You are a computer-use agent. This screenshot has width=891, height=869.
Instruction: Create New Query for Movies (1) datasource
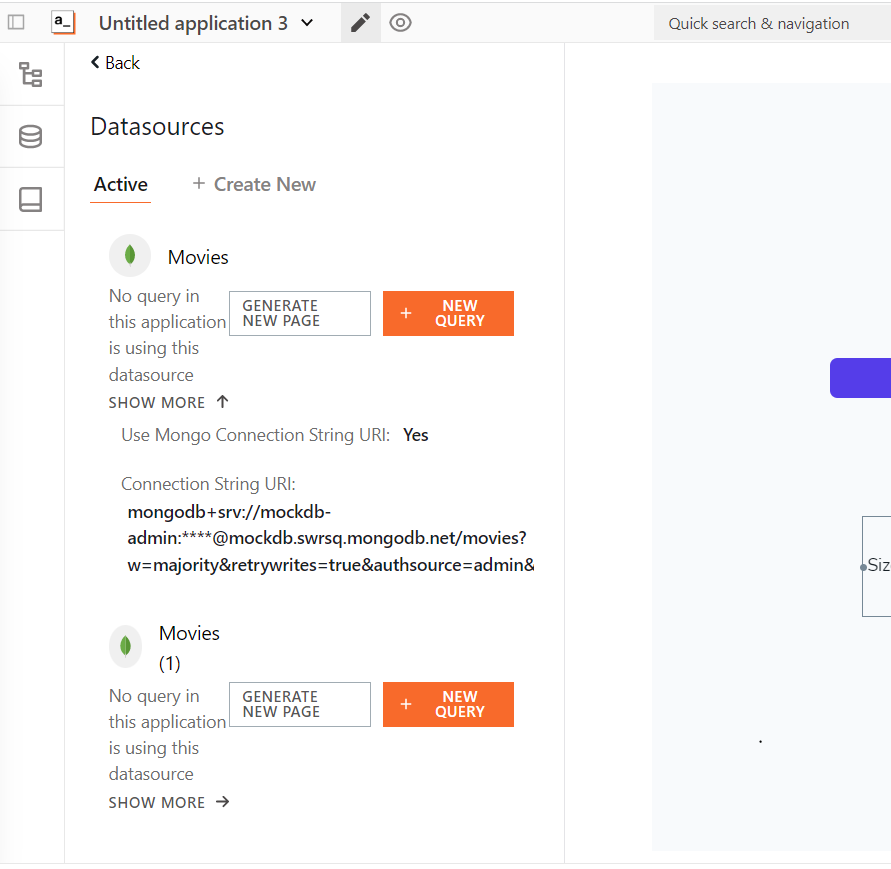(448, 705)
